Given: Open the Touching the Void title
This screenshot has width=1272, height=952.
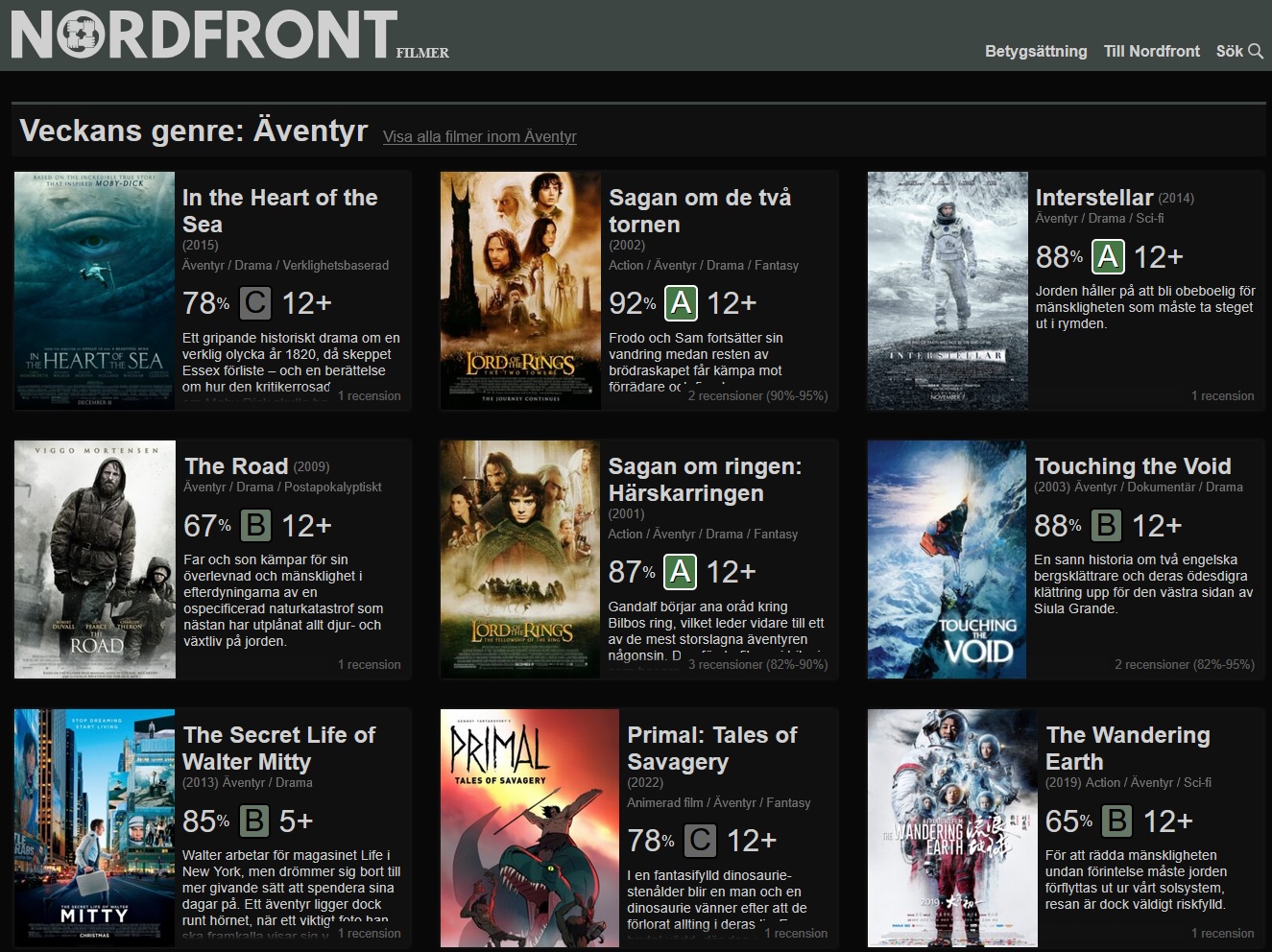Looking at the screenshot, I should click(1133, 466).
